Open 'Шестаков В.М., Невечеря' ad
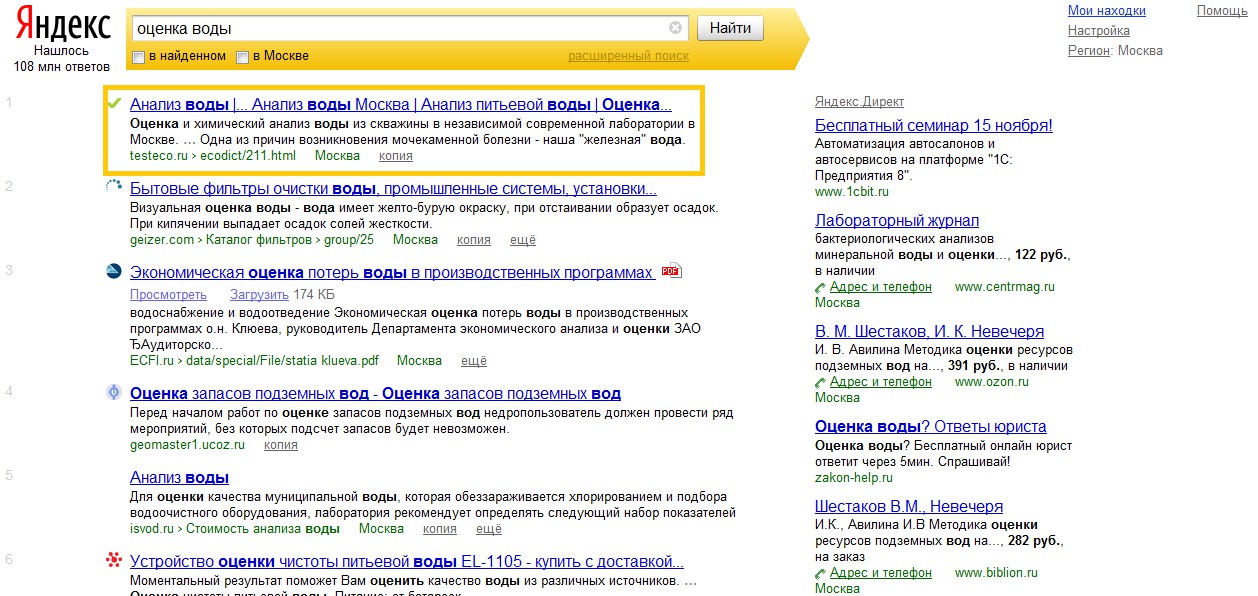The width and height of the screenshot is (1258, 596). click(x=909, y=506)
